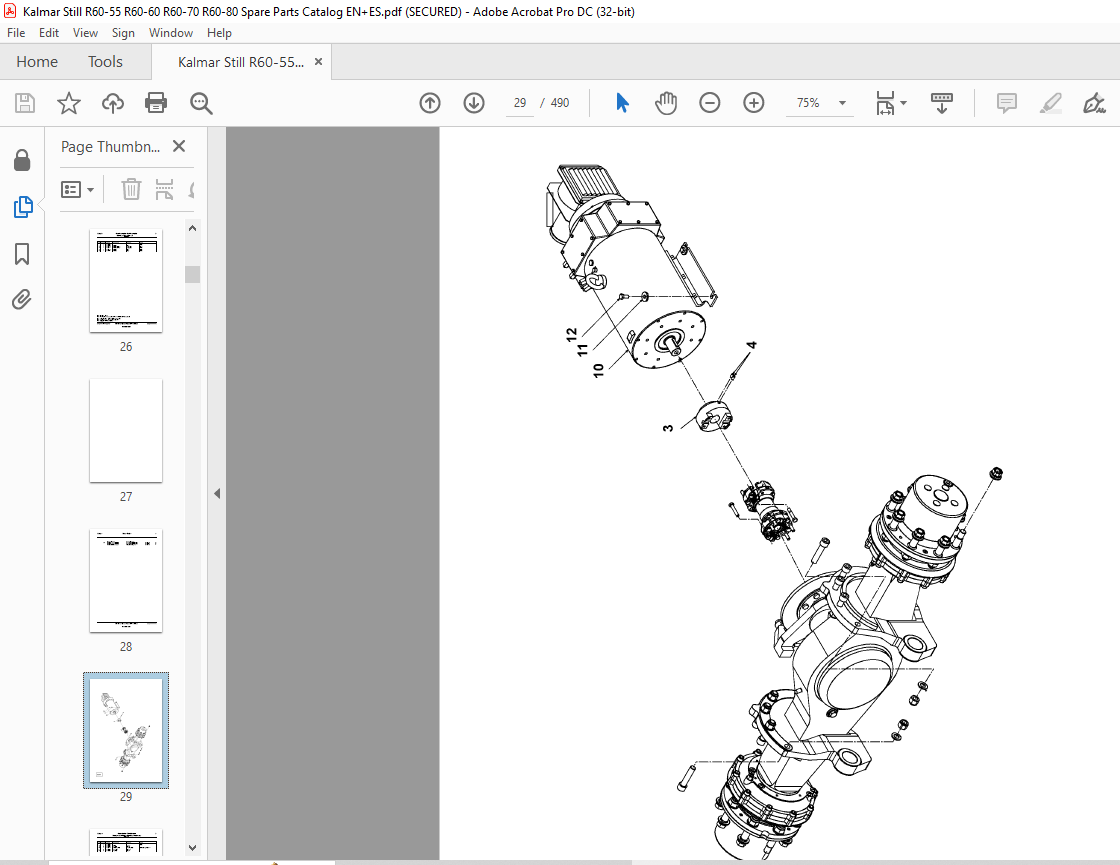Open the thumbnails options menu dropdown

pyautogui.click(x=78, y=189)
